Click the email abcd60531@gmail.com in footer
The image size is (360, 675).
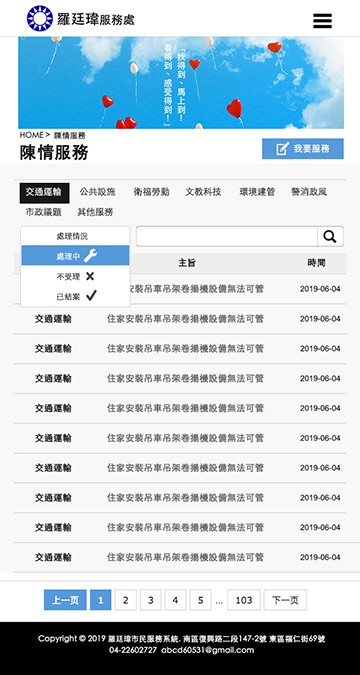click(x=208, y=650)
